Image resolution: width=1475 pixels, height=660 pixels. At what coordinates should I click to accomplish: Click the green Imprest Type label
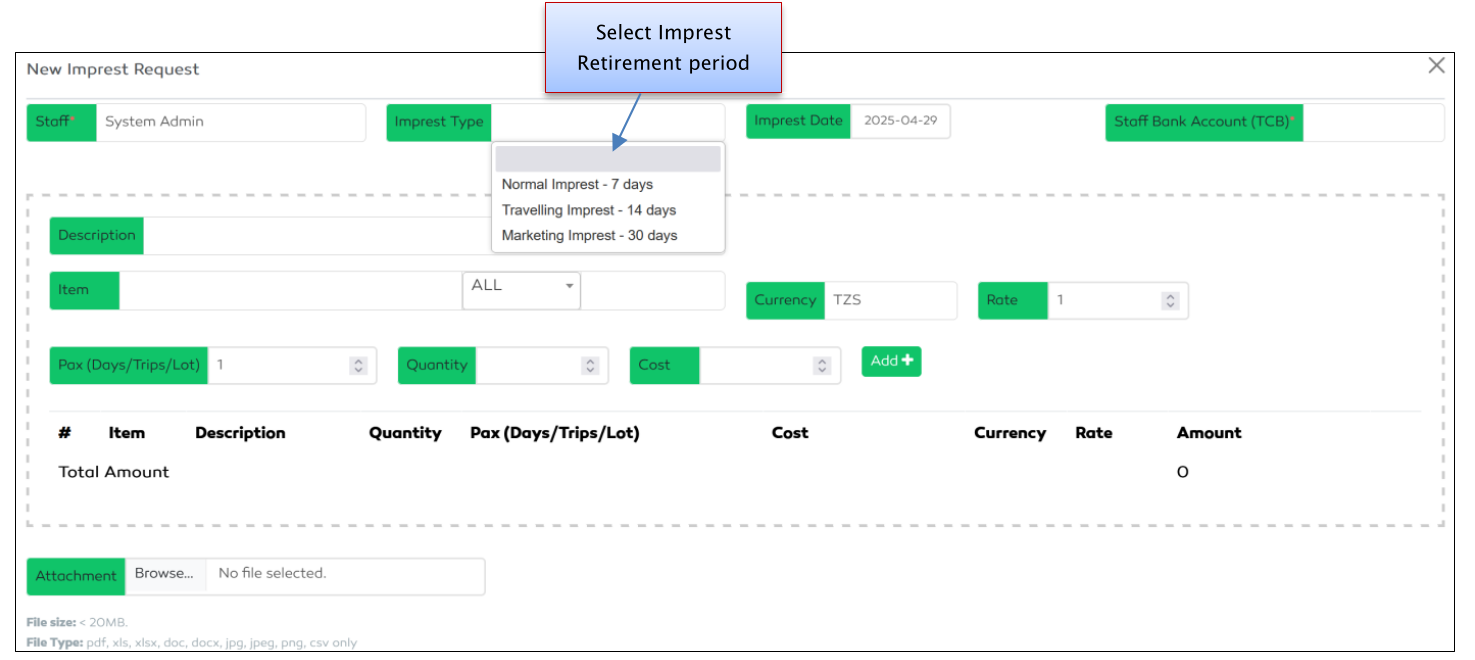point(438,122)
